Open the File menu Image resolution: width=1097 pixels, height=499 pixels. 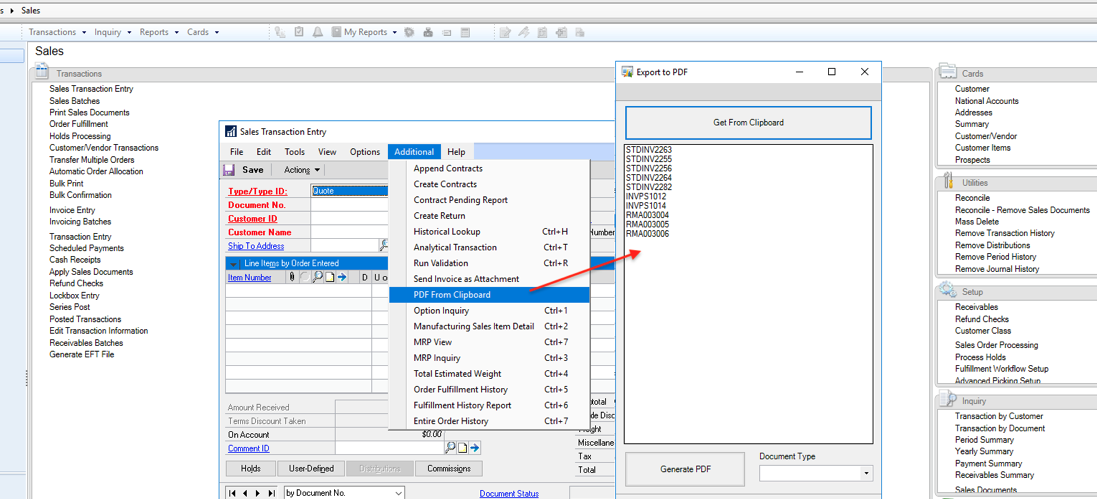236,152
